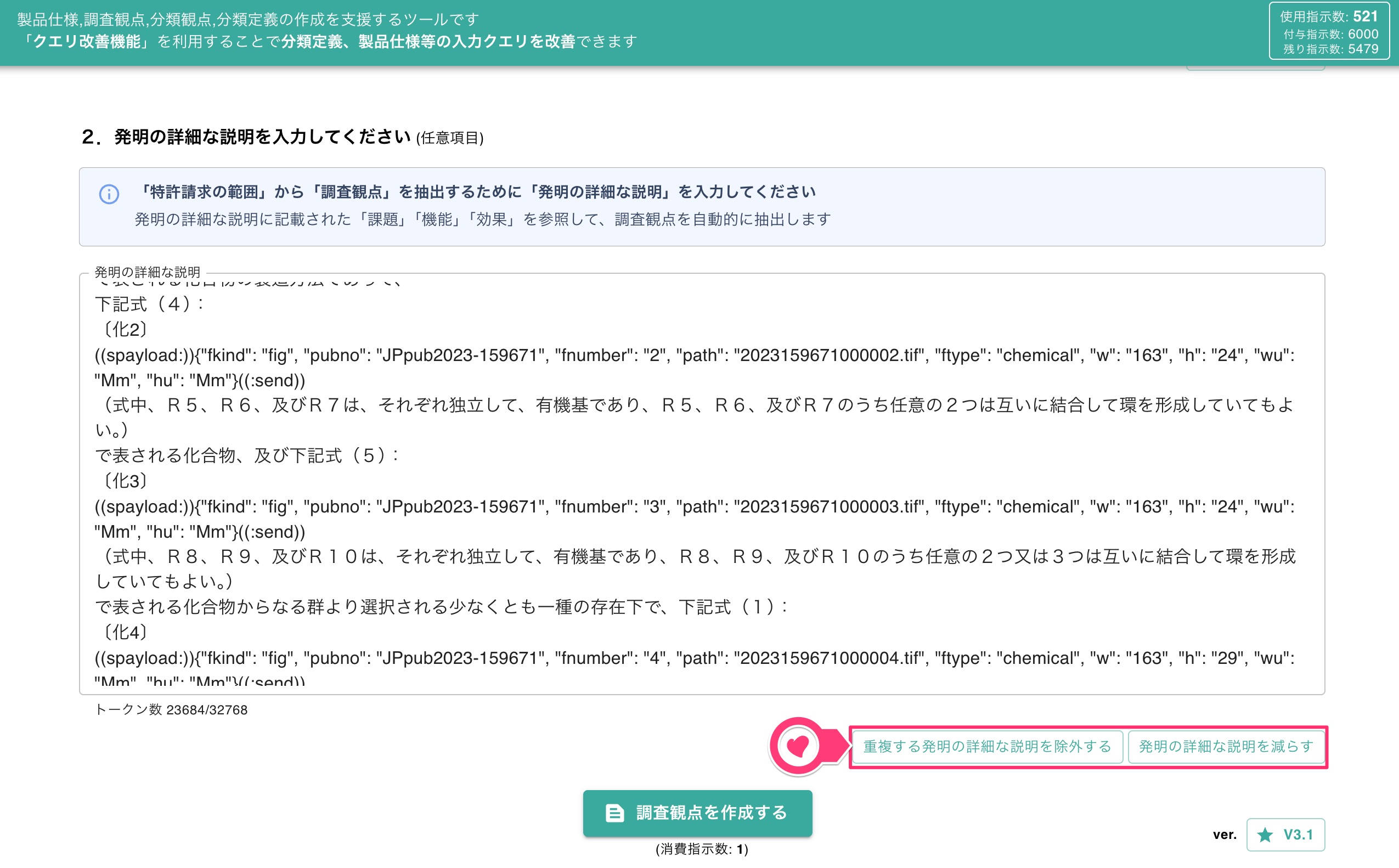Click the pink heart tip icon
Image resolution: width=1399 pixels, height=868 pixels.
(x=798, y=746)
